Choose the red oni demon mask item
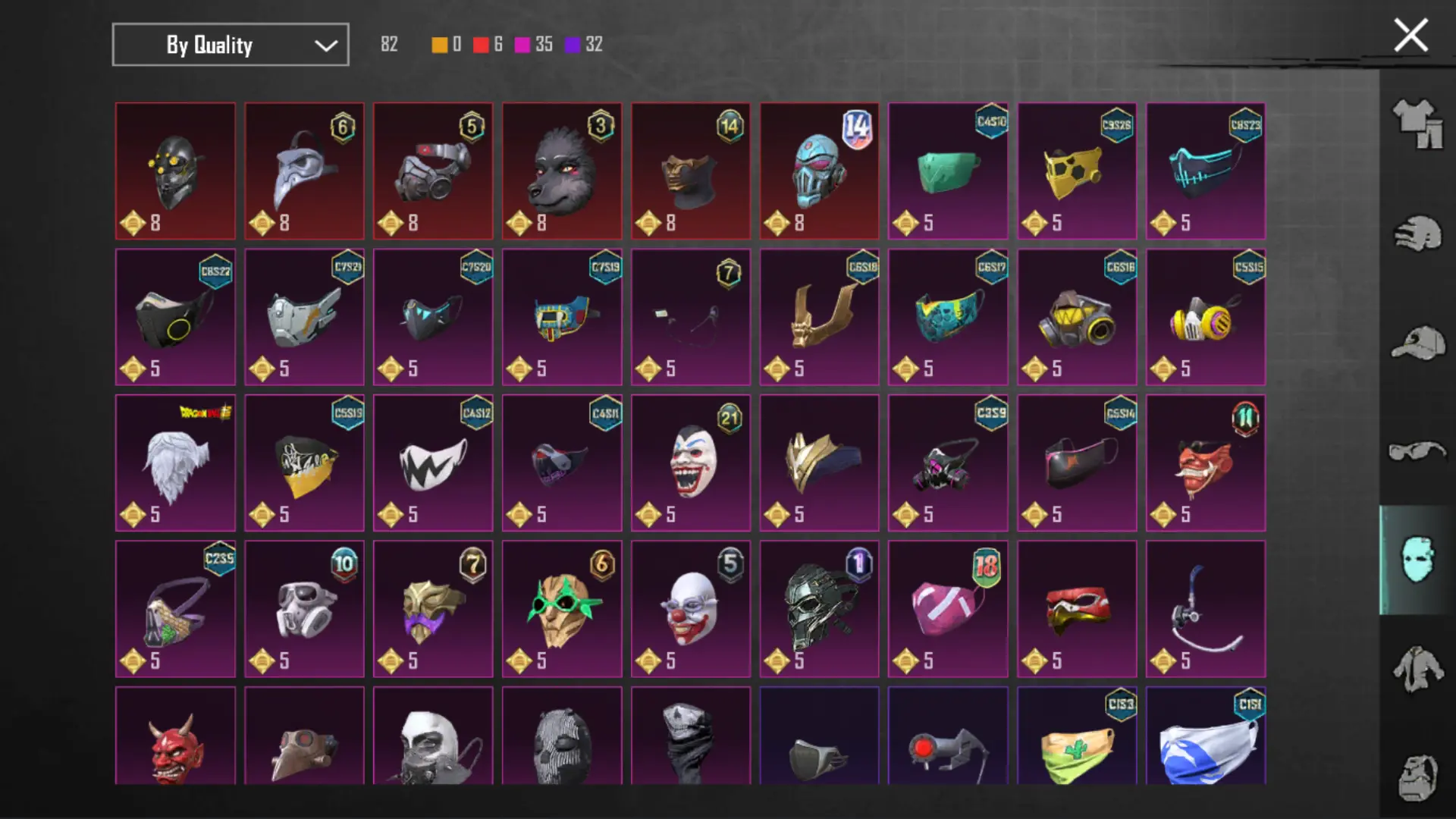Image resolution: width=1456 pixels, height=819 pixels. pos(175,736)
